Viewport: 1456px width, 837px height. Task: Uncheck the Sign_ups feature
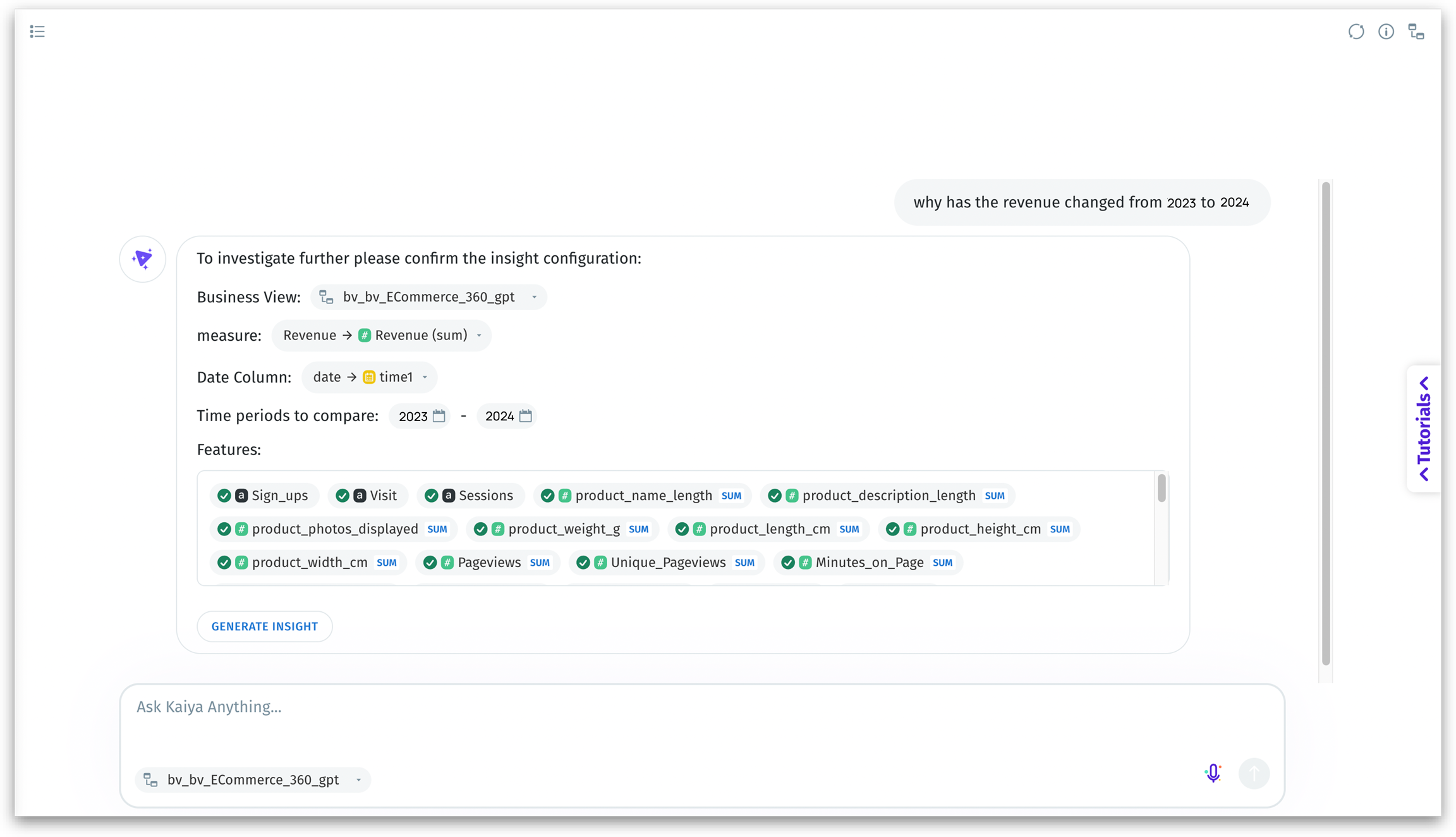[x=224, y=496]
